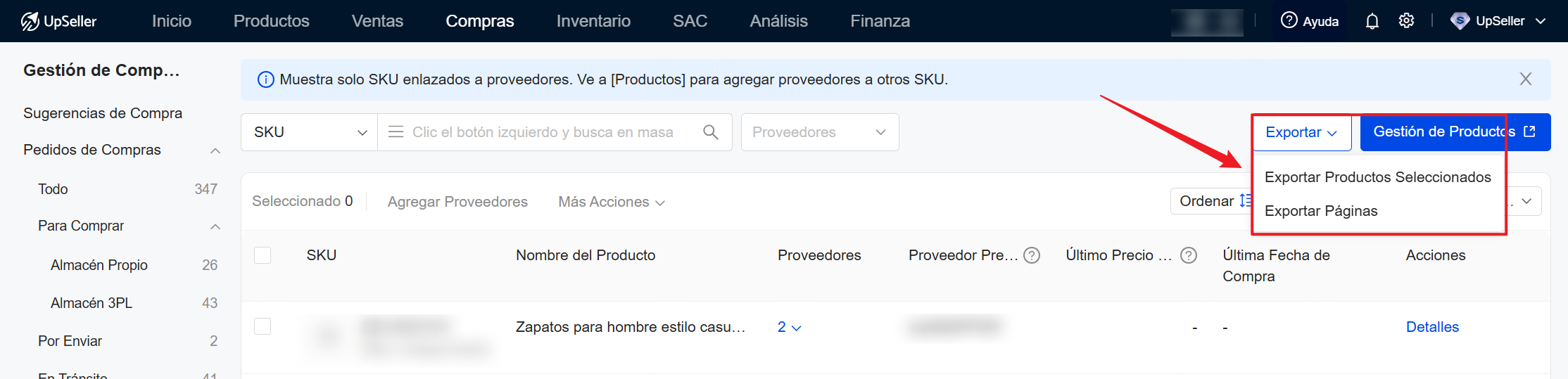
Task: Click external link icon on Gestión de Productos
Action: 1529,131
